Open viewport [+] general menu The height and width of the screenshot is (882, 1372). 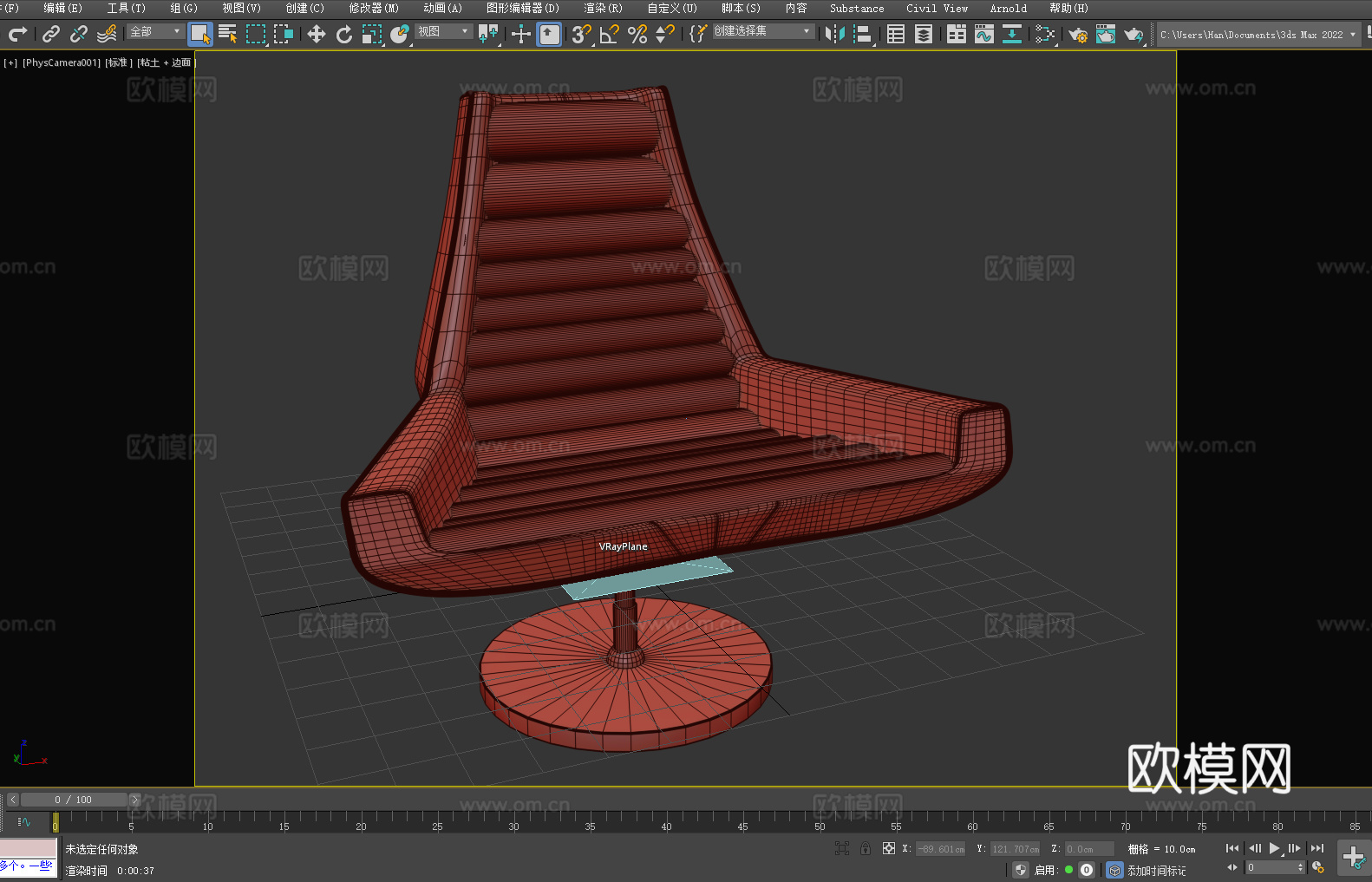pyautogui.click(x=10, y=62)
